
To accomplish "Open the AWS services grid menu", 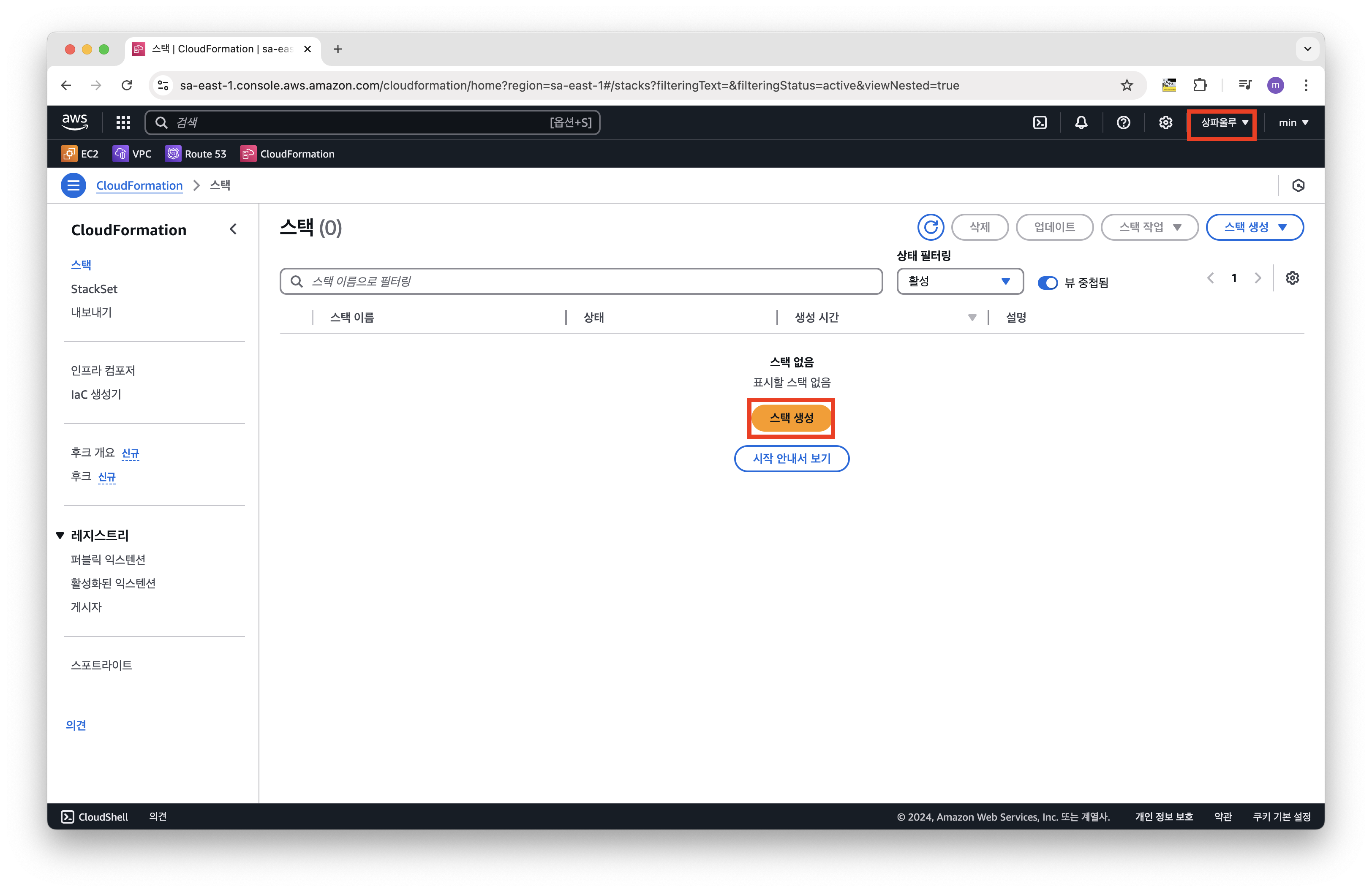I will pos(123,122).
